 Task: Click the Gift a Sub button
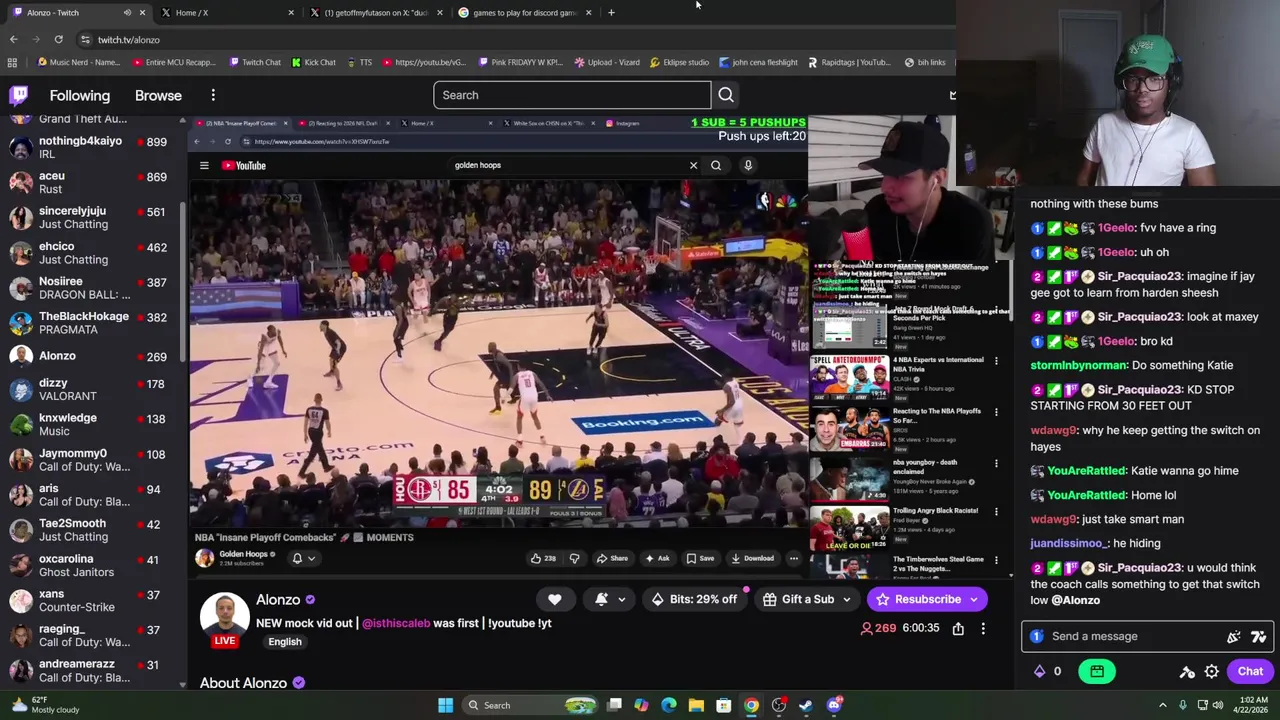pyautogui.click(x=798, y=599)
